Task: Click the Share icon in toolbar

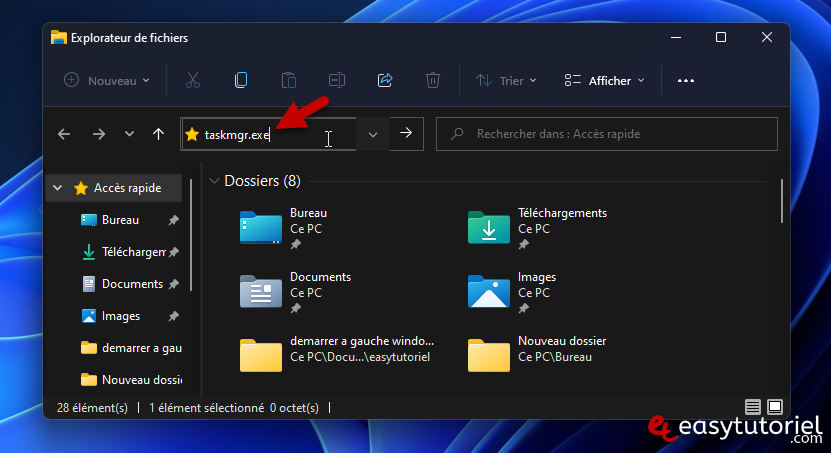Action: 385,81
